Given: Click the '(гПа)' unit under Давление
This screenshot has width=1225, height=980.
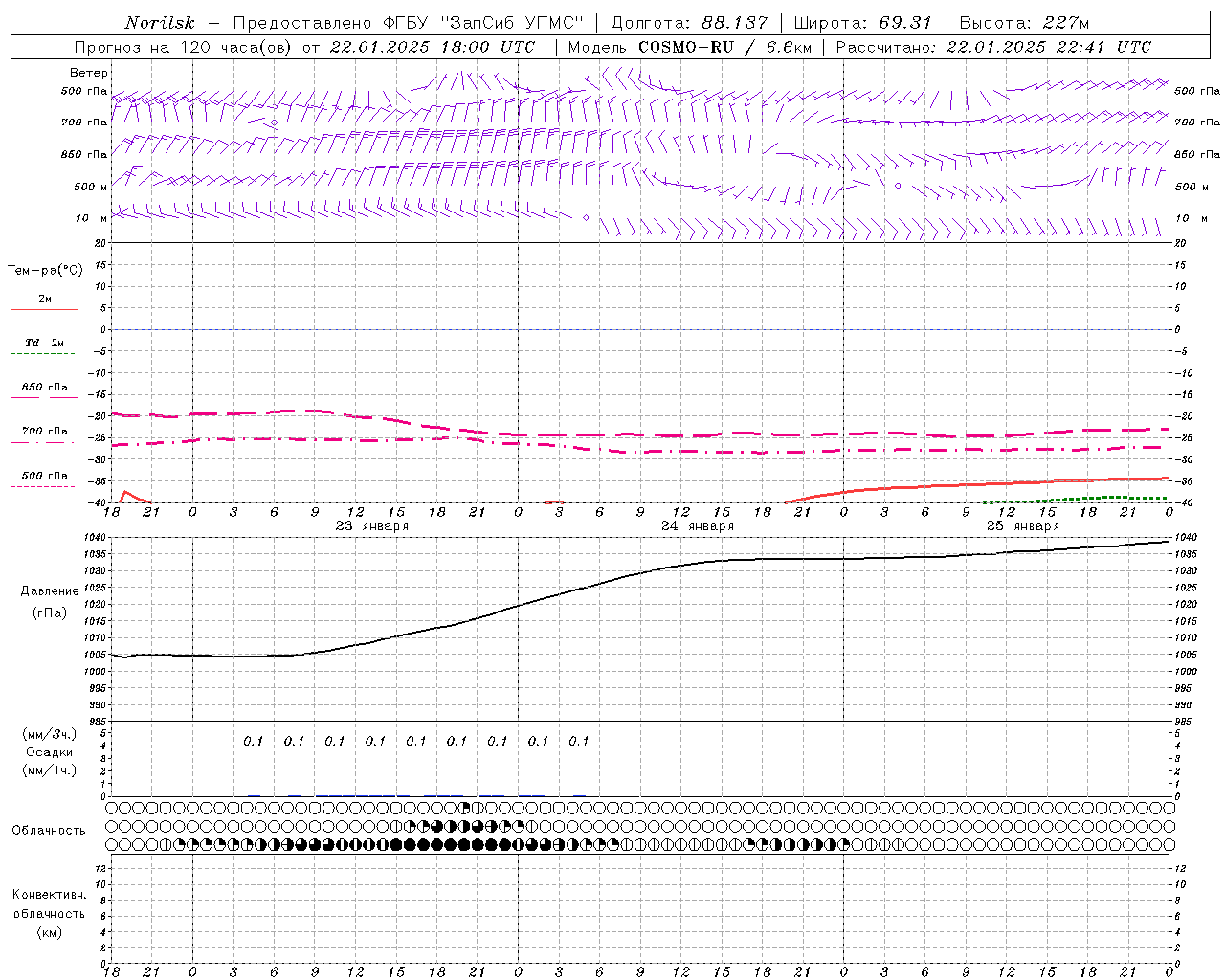Looking at the screenshot, I should click(x=50, y=612).
